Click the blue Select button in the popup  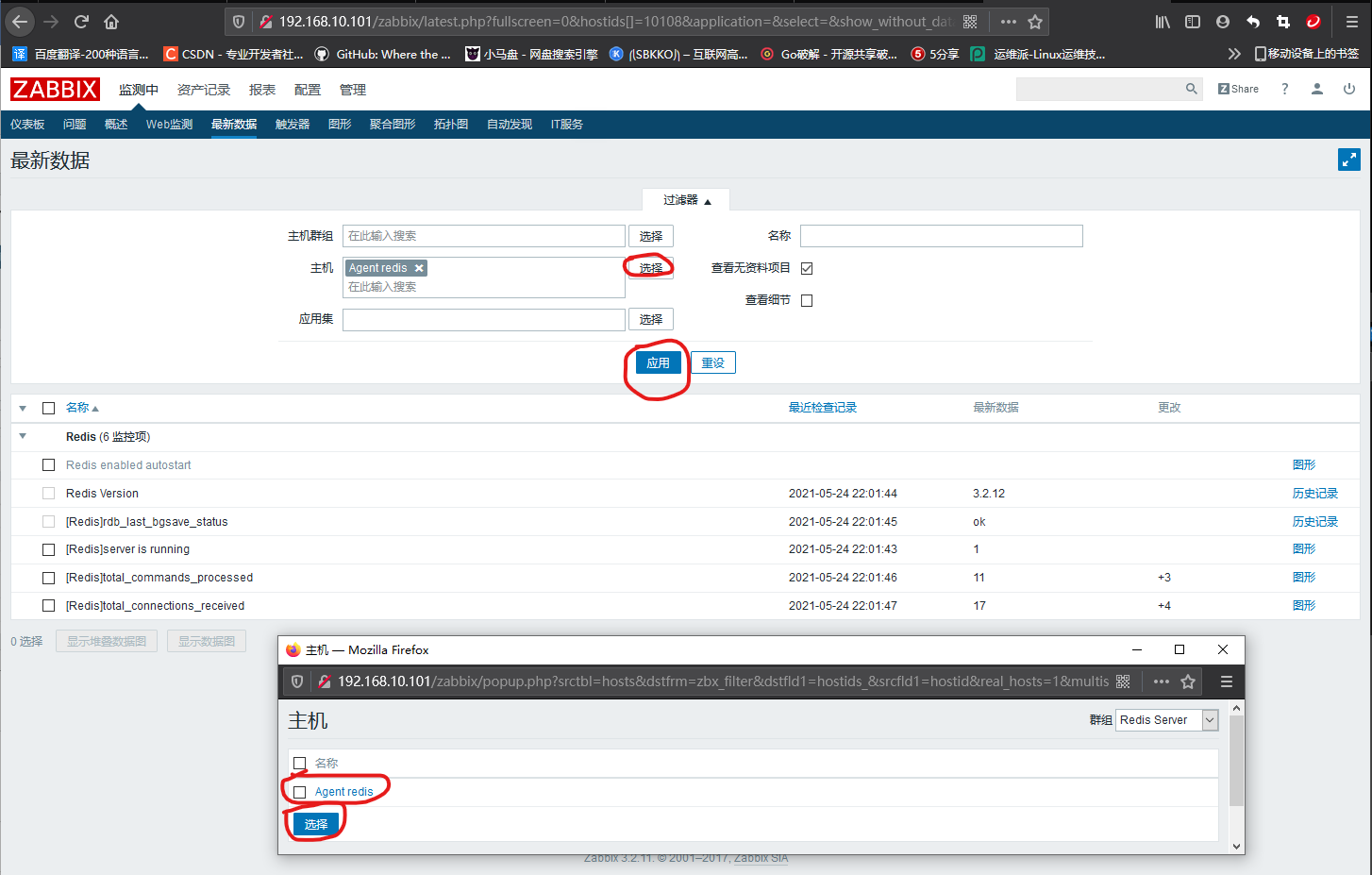point(316,824)
